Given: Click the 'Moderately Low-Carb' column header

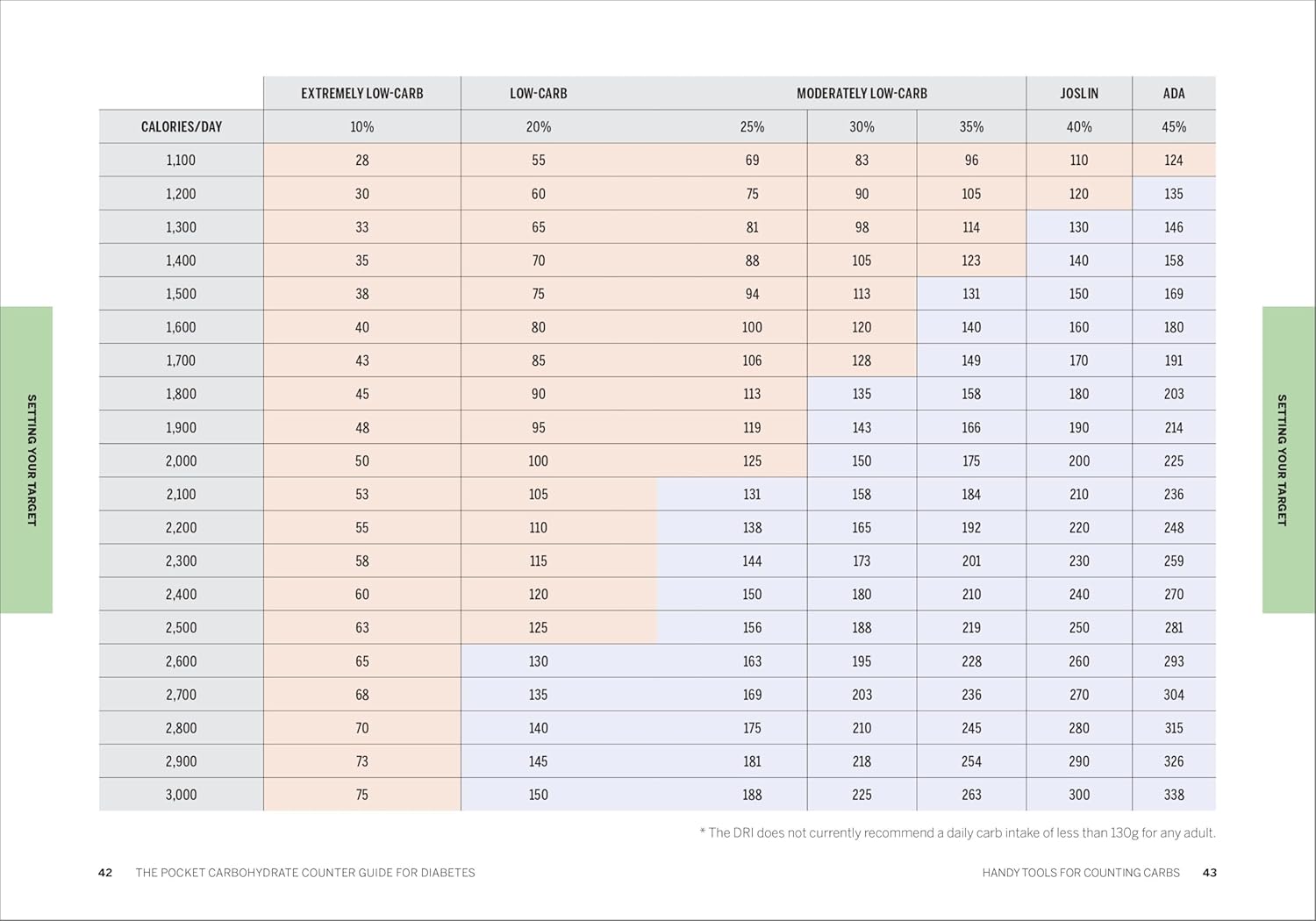Looking at the screenshot, I should 861,93.
